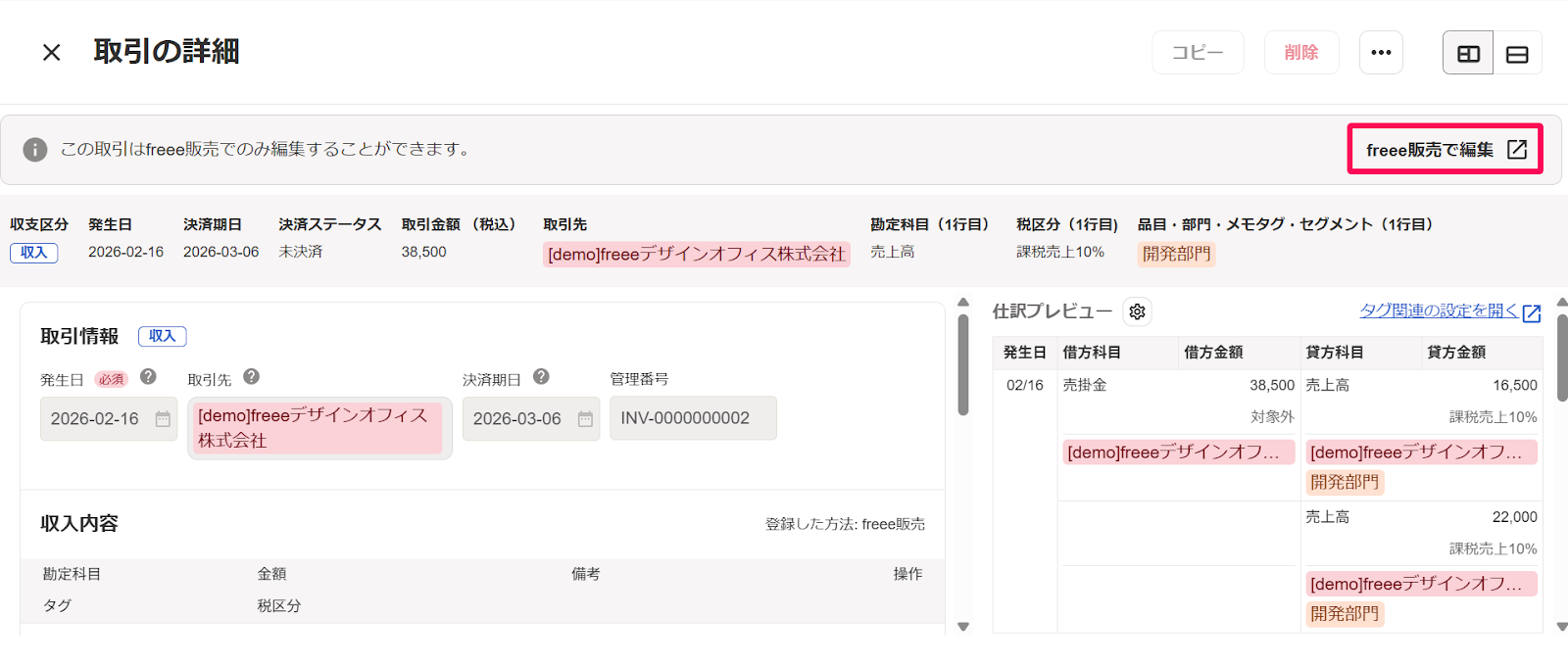The image size is (1568, 666).
Task: Click the 収入 badge under 収支区分
Action: click(34, 253)
